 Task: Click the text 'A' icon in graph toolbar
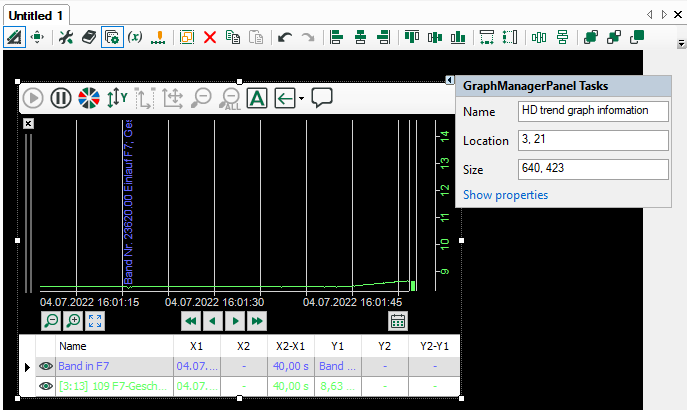[256, 98]
